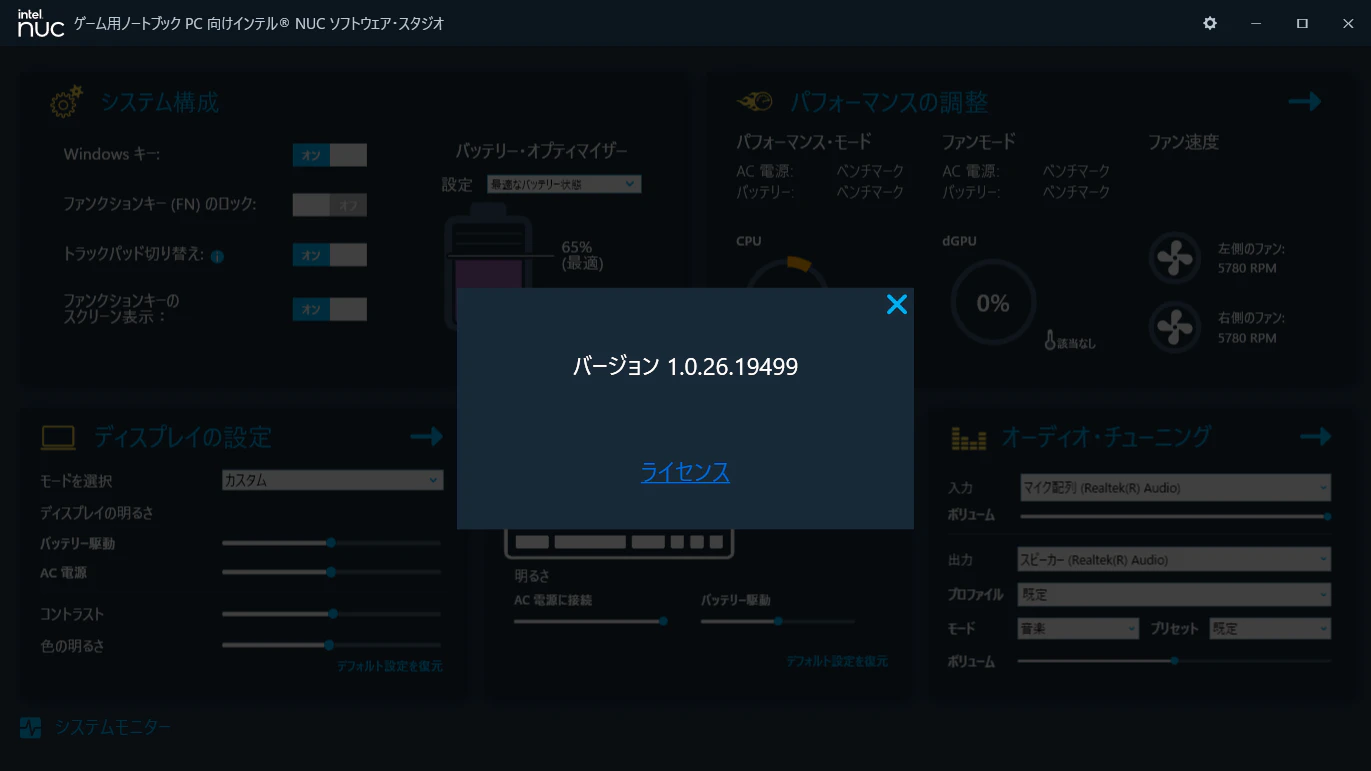
Task: Click システム構成 heading
Action: (x=159, y=102)
